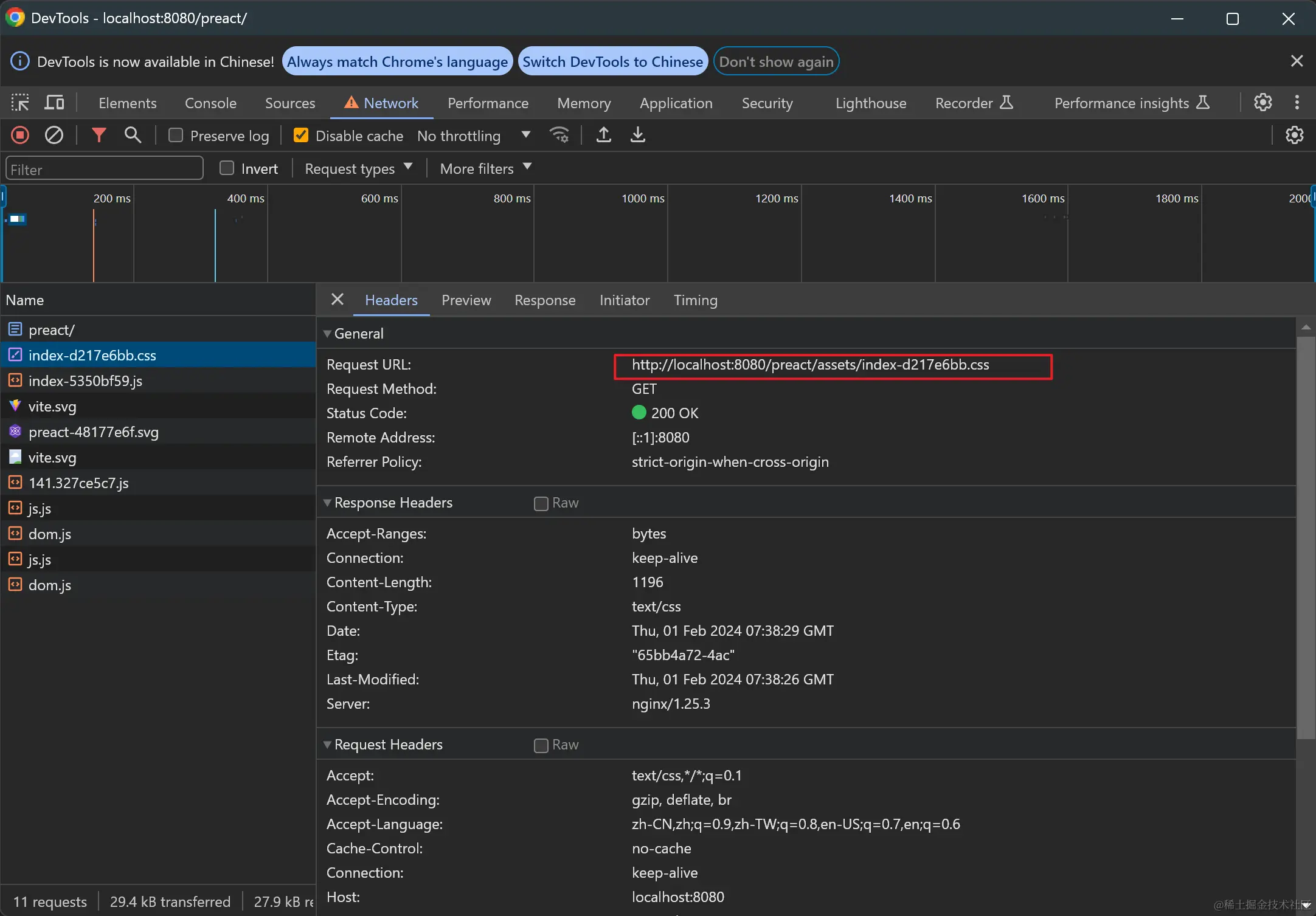Uncheck the Disable cache checkbox

(301, 135)
